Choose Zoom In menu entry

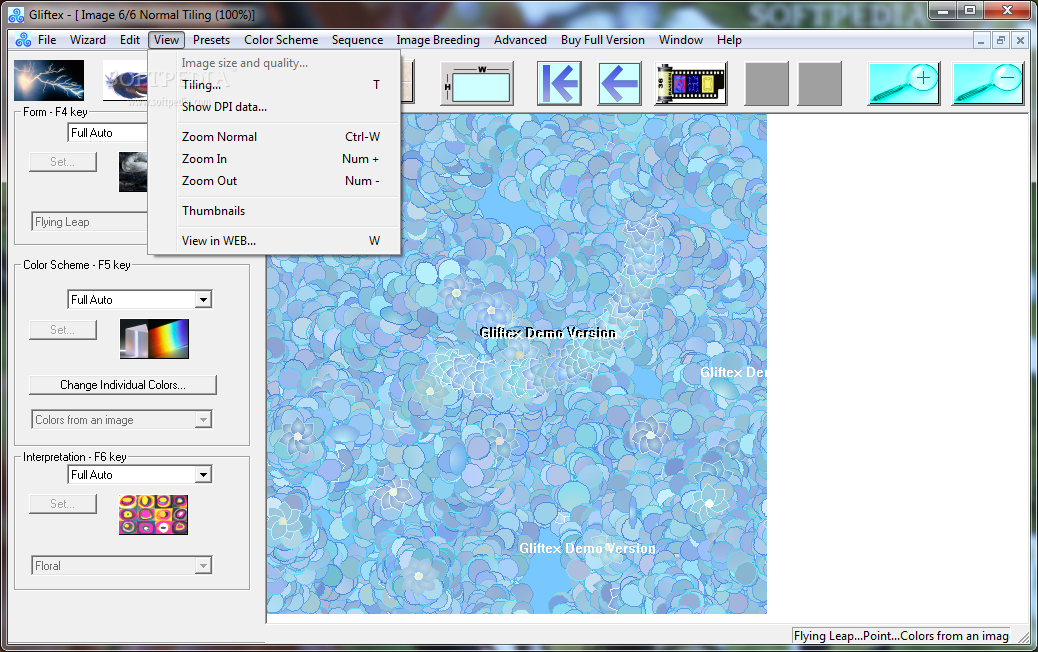(x=274, y=159)
